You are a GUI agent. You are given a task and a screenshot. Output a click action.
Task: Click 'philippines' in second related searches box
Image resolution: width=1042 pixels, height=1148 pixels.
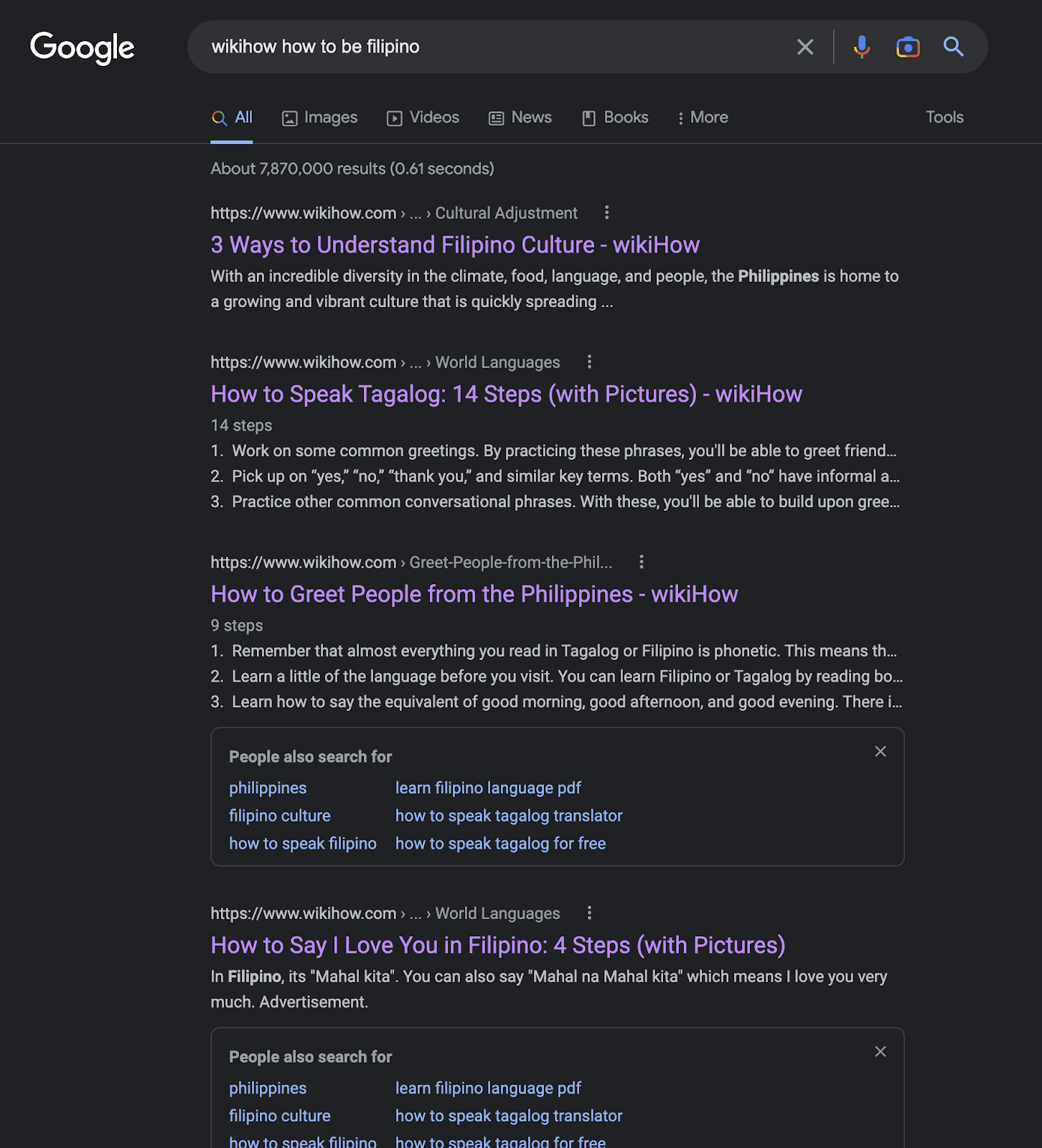point(268,1088)
